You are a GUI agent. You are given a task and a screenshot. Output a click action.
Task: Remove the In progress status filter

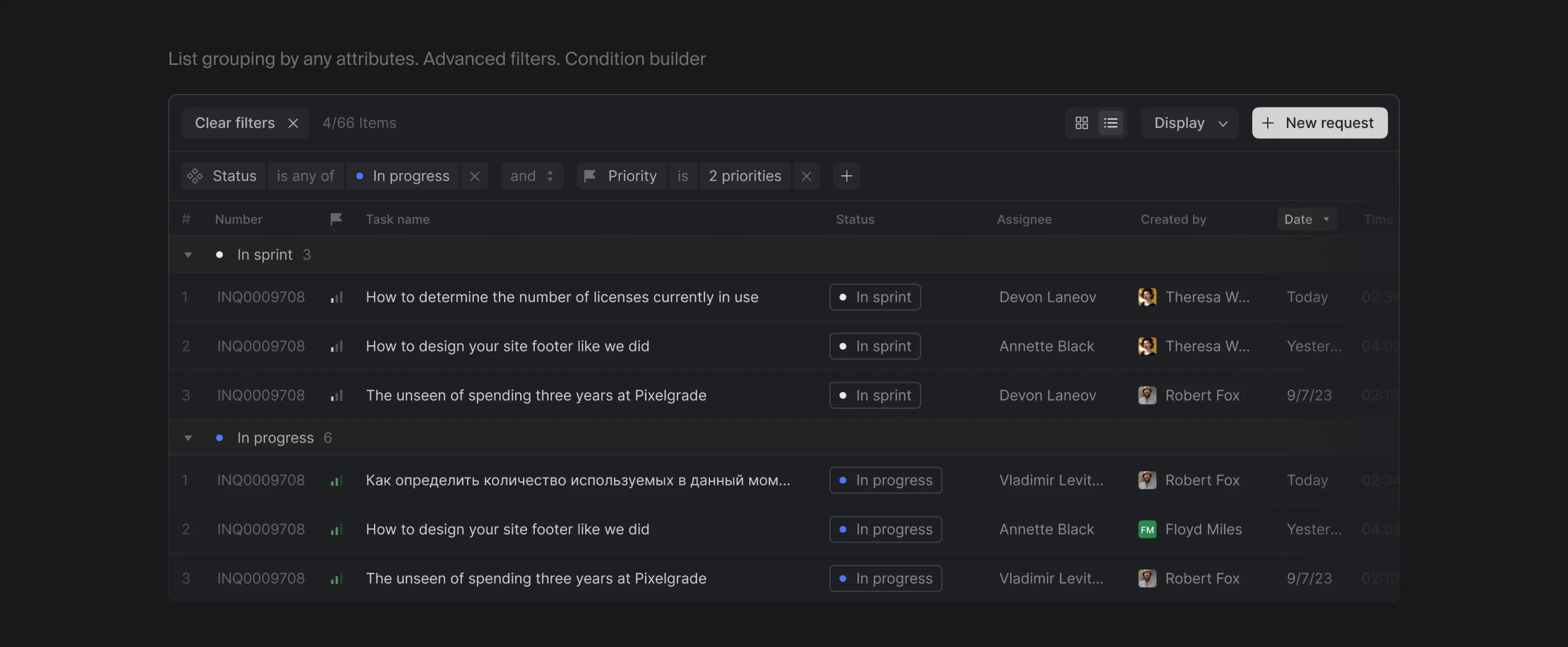pyautogui.click(x=474, y=176)
